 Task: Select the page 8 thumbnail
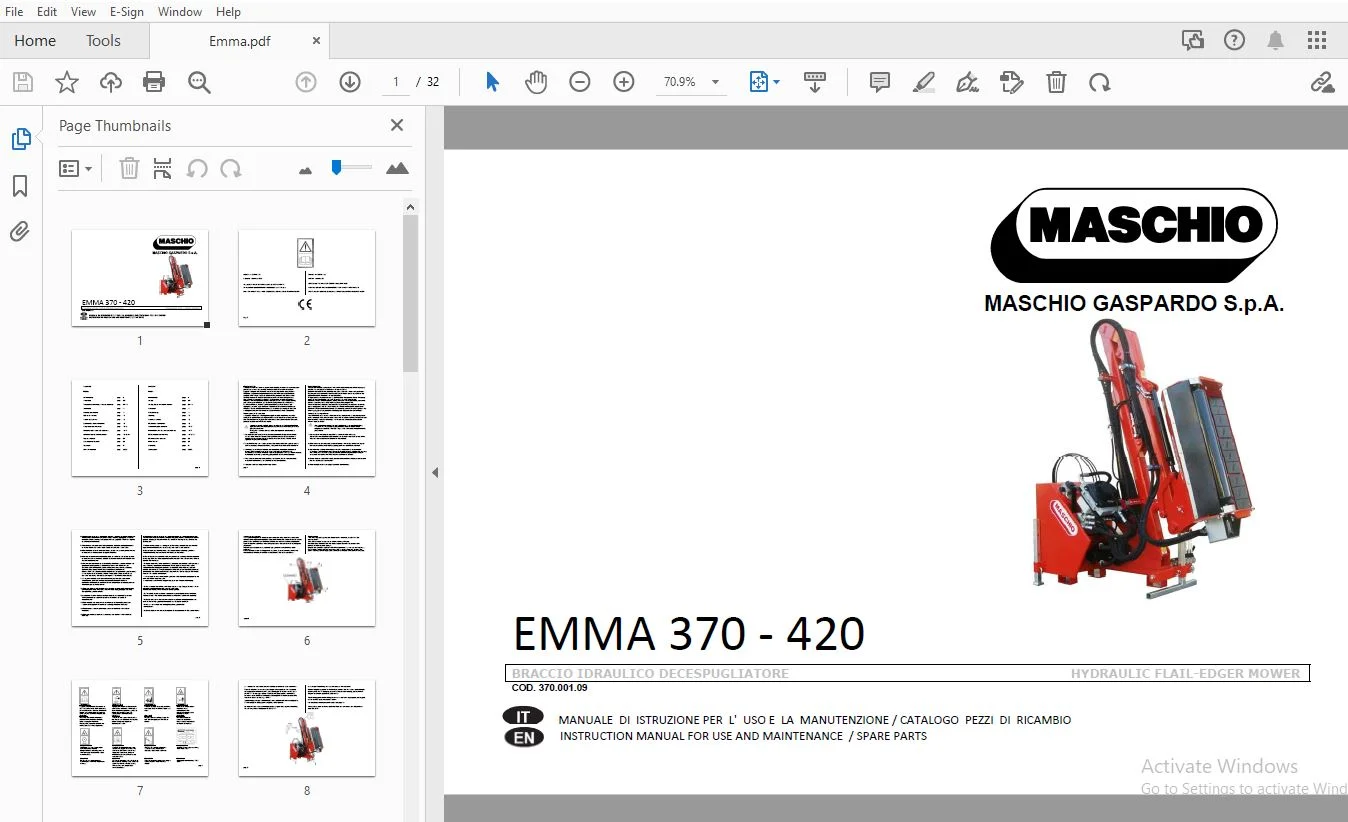(307, 728)
